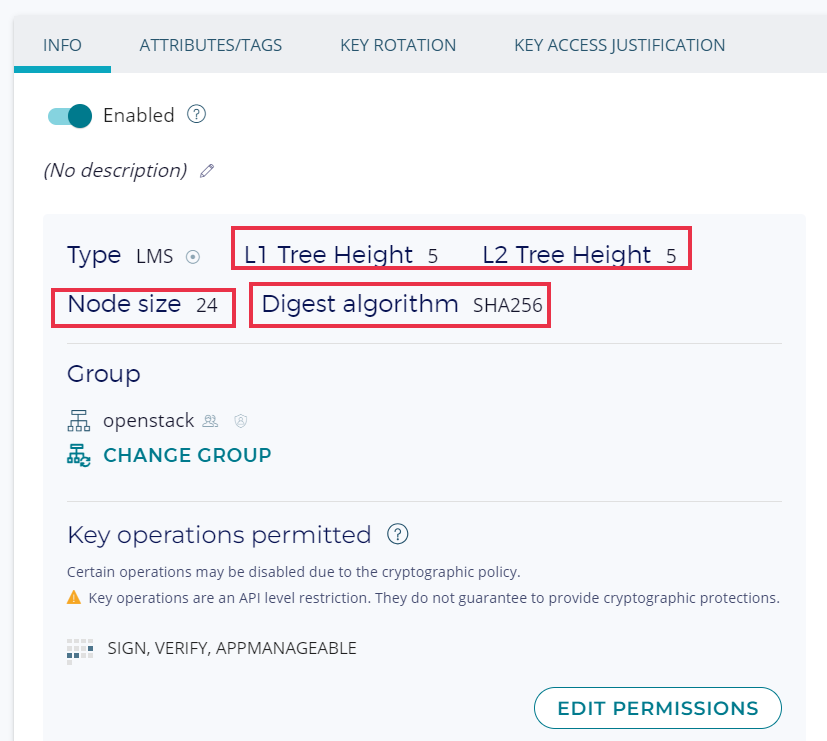The image size is (827, 741).
Task: Switch to the INFO tab
Action: (62, 45)
